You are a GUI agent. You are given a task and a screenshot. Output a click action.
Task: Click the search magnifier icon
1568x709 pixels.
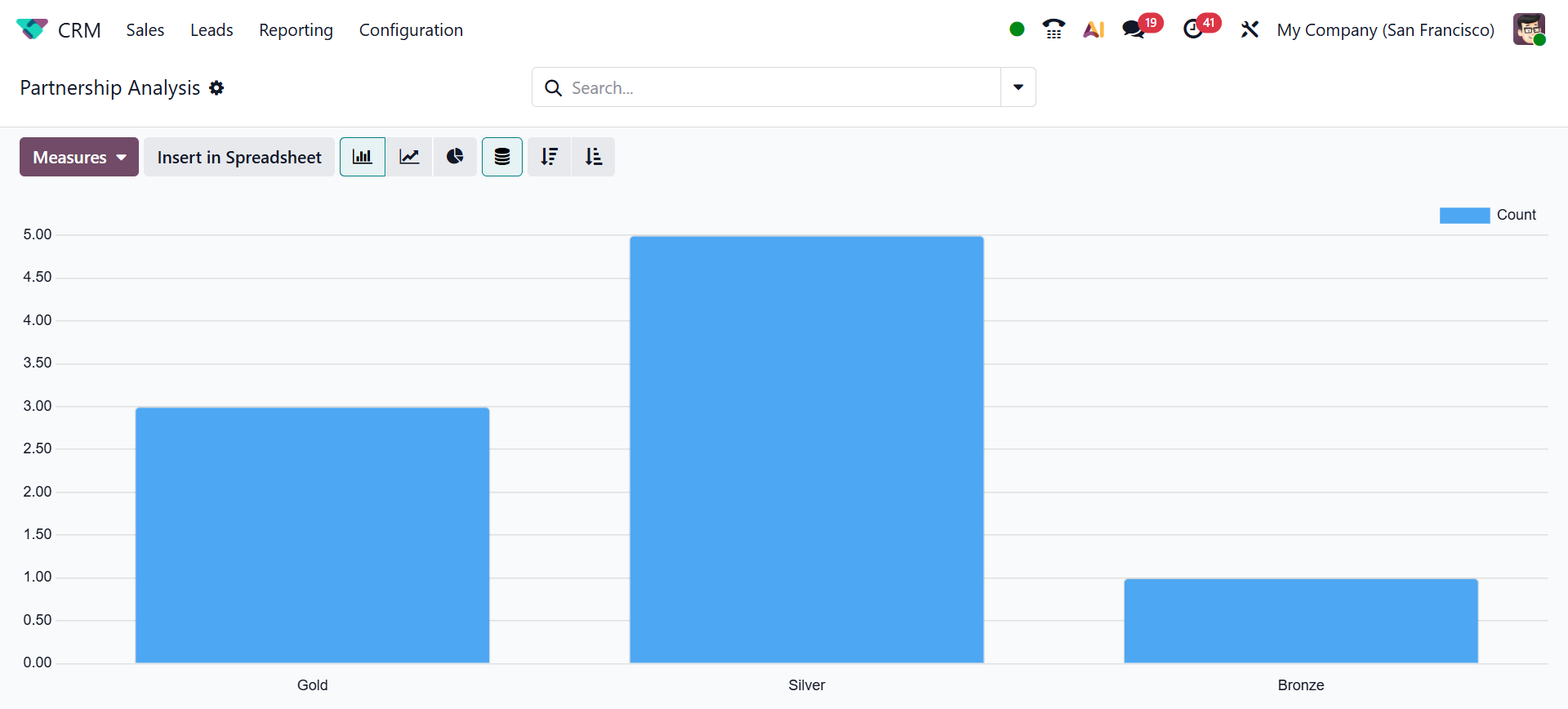[553, 87]
